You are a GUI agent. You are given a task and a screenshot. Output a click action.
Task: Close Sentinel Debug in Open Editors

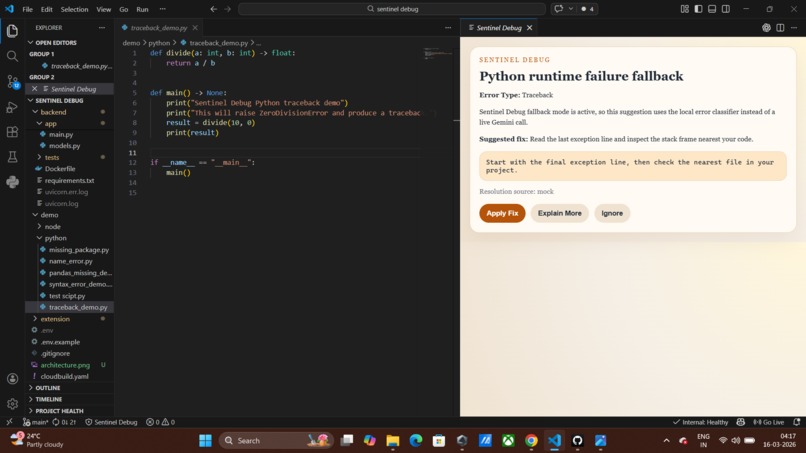tap(34, 89)
